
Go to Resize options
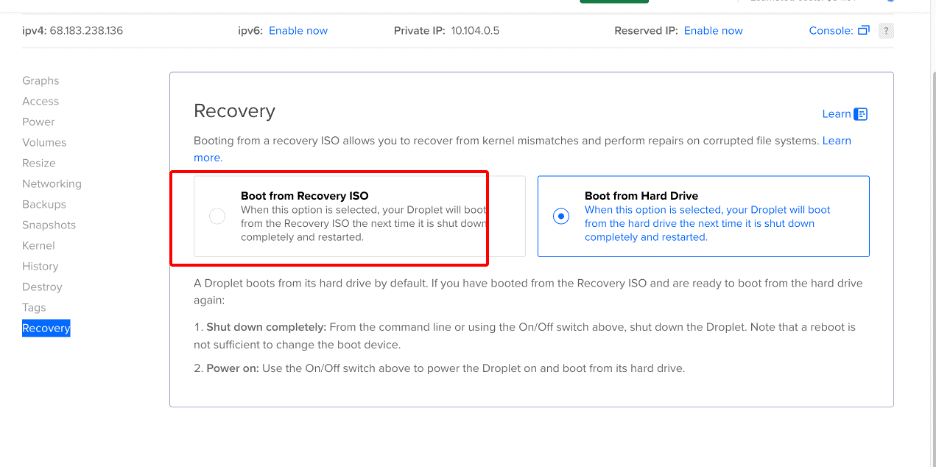[39, 163]
